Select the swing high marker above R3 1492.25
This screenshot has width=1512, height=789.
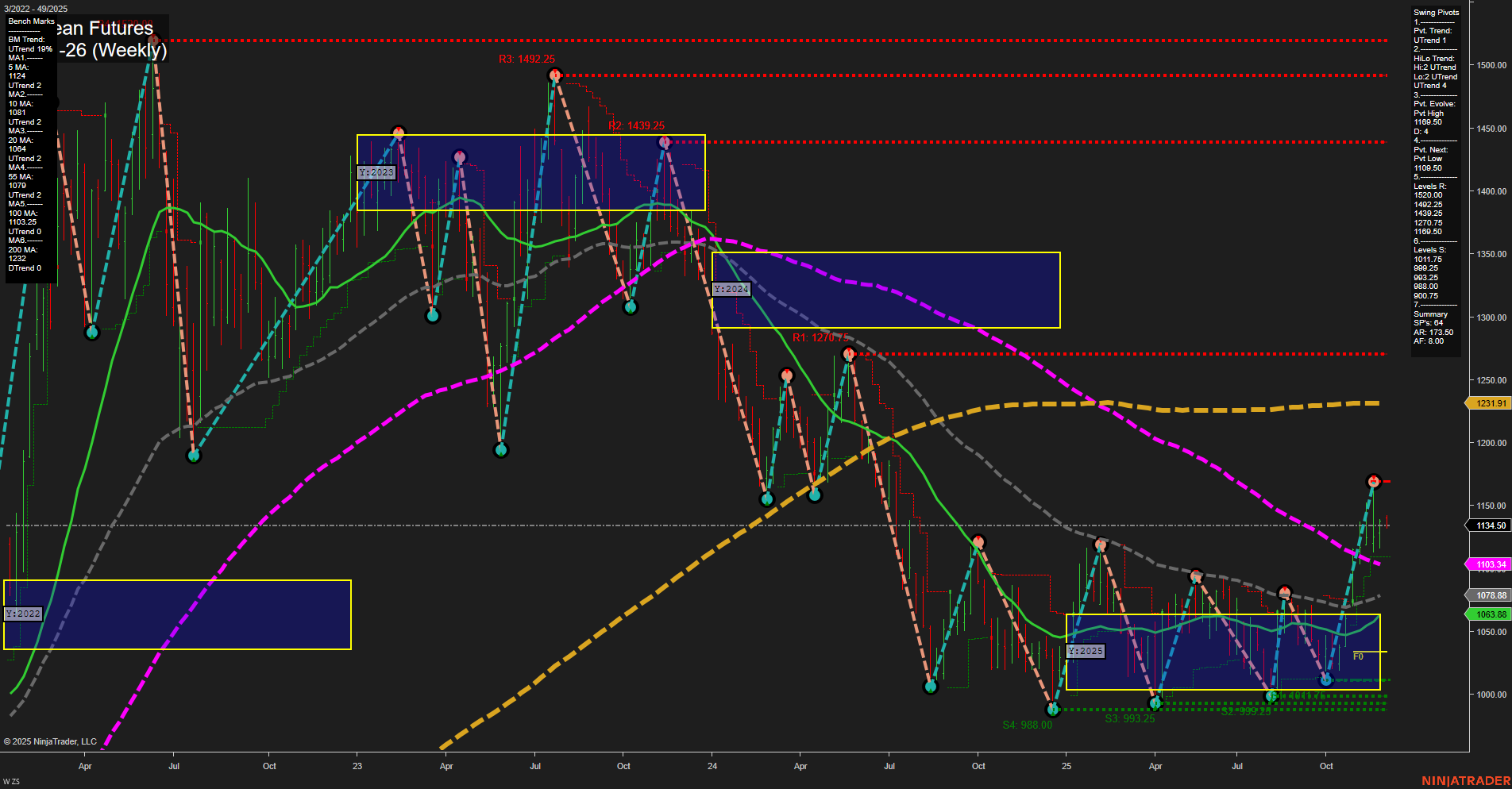click(554, 75)
